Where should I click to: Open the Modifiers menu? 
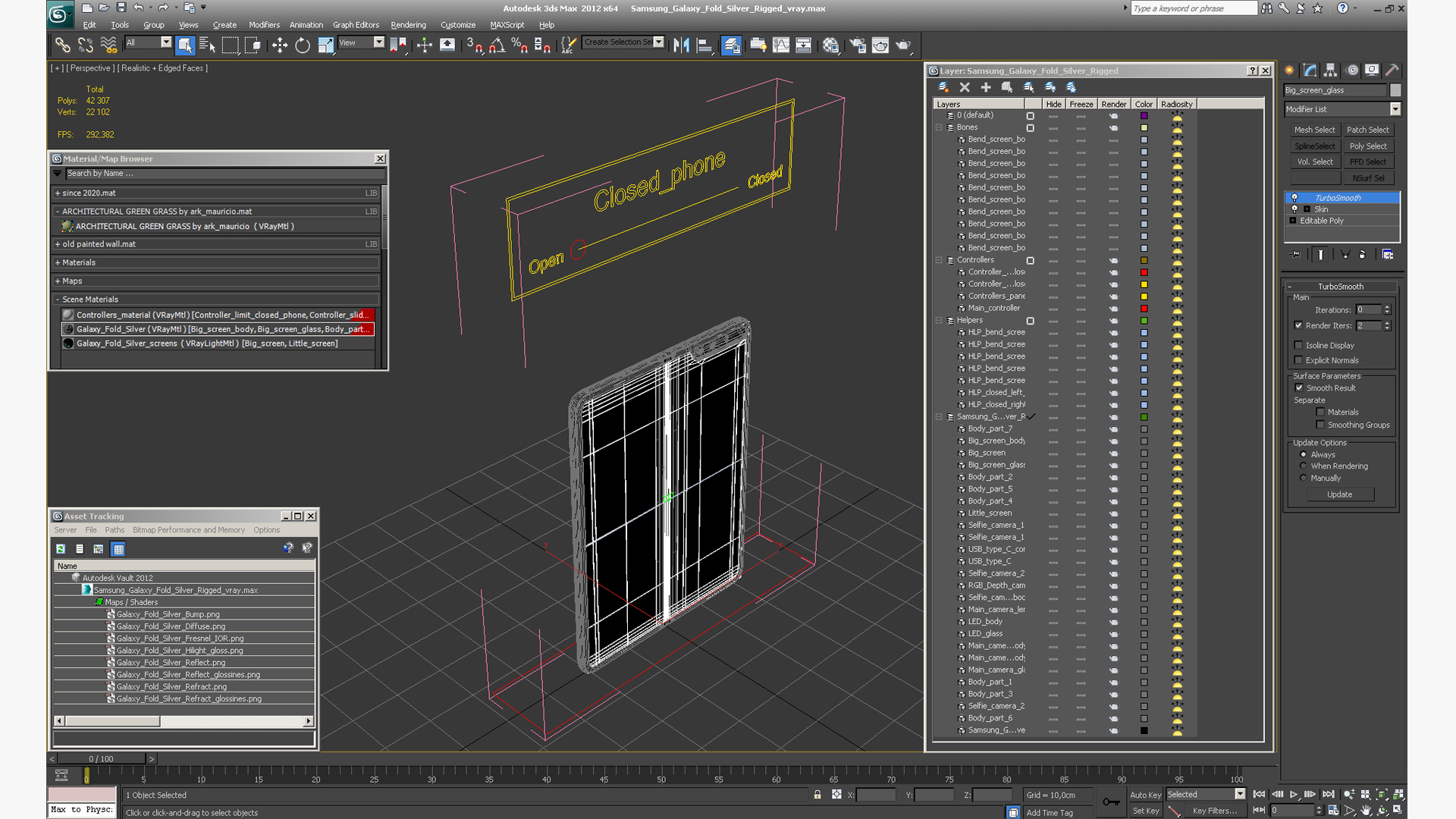[264, 25]
